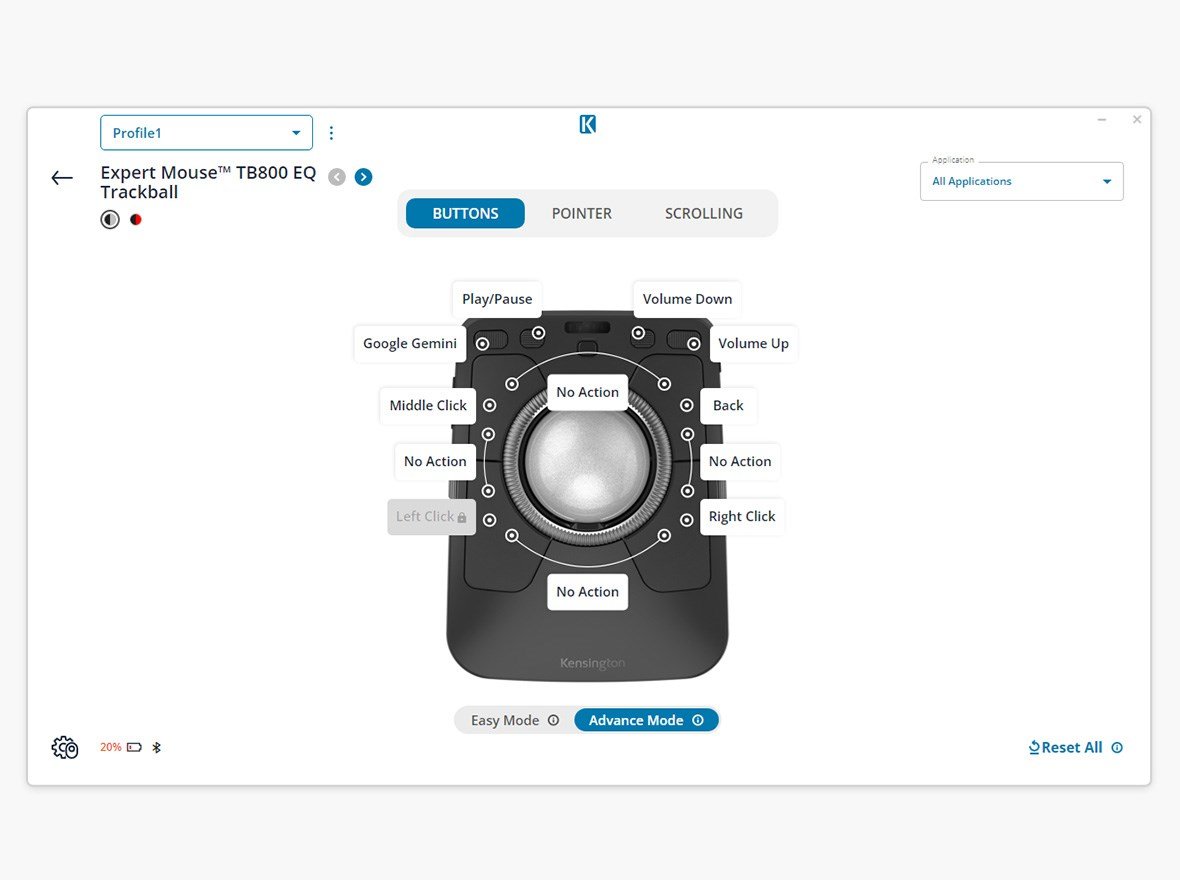Open the Profile1 dropdown
The image size is (1180, 880).
tap(206, 132)
